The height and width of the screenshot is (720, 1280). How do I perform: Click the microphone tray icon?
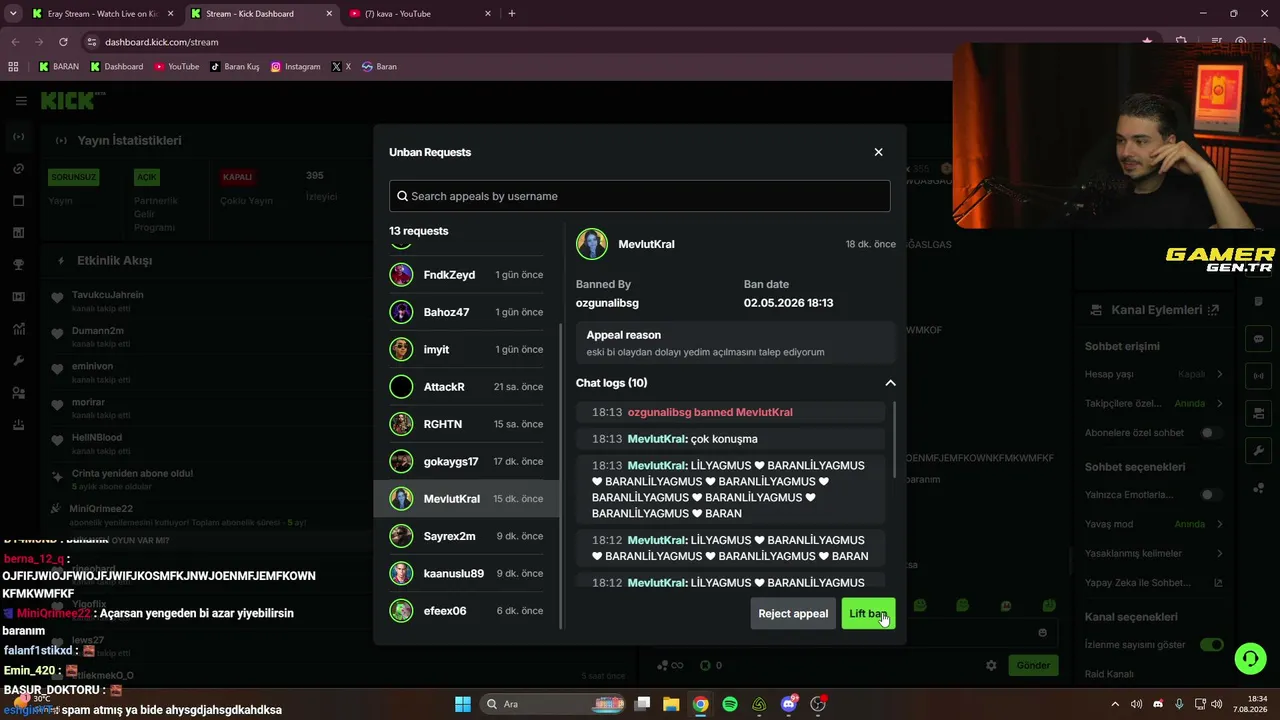click(1180, 704)
